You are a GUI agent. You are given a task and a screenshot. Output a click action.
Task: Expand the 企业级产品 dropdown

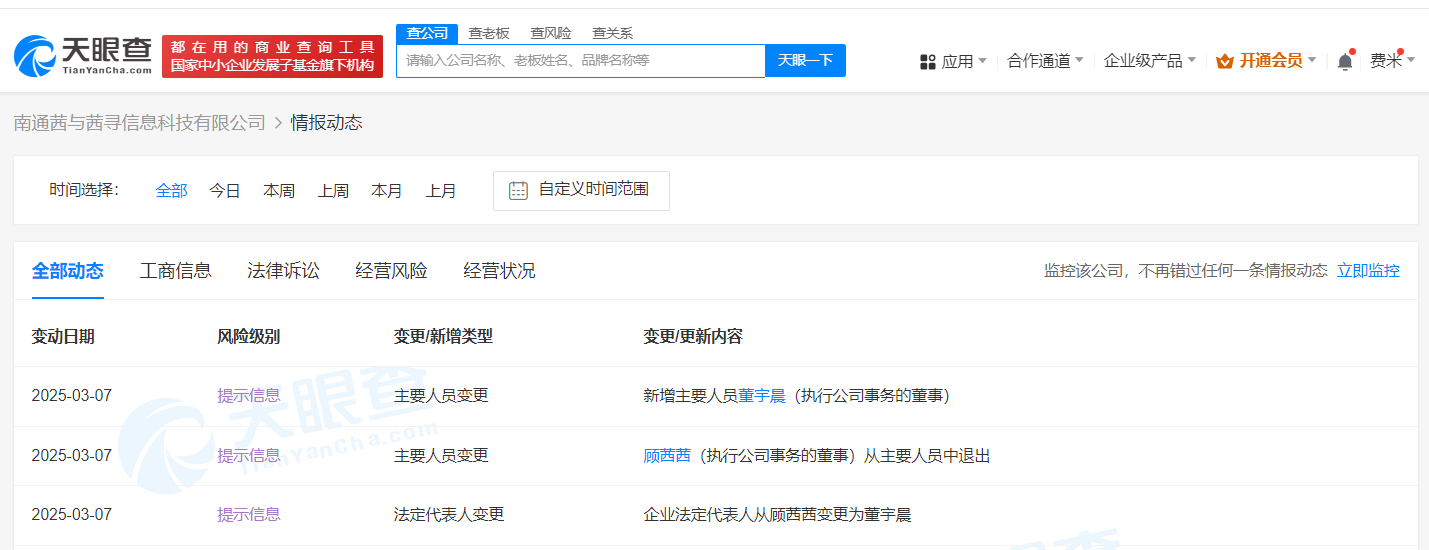(x=1150, y=61)
